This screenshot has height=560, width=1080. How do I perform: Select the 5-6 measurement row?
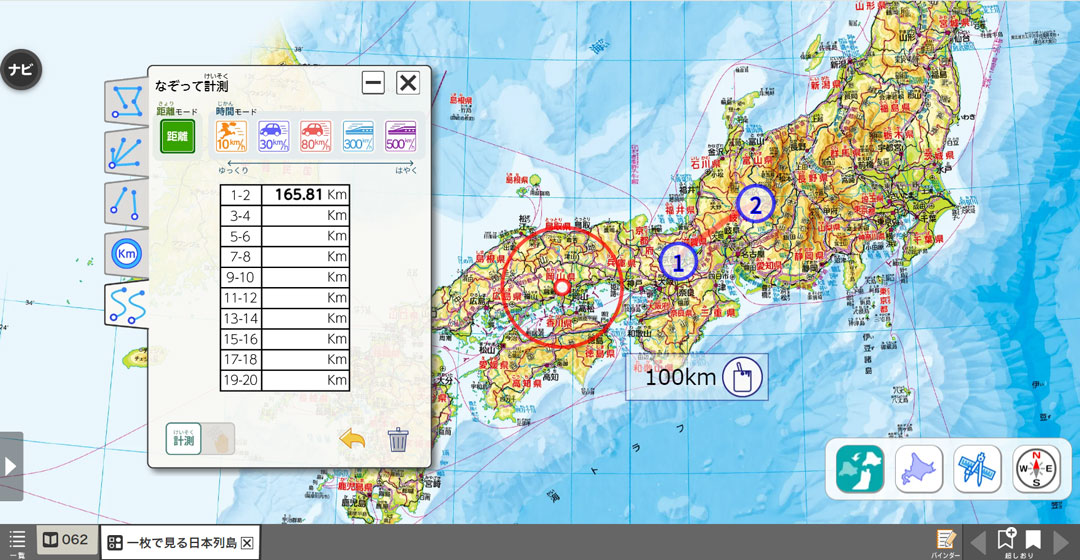pyautogui.click(x=284, y=236)
